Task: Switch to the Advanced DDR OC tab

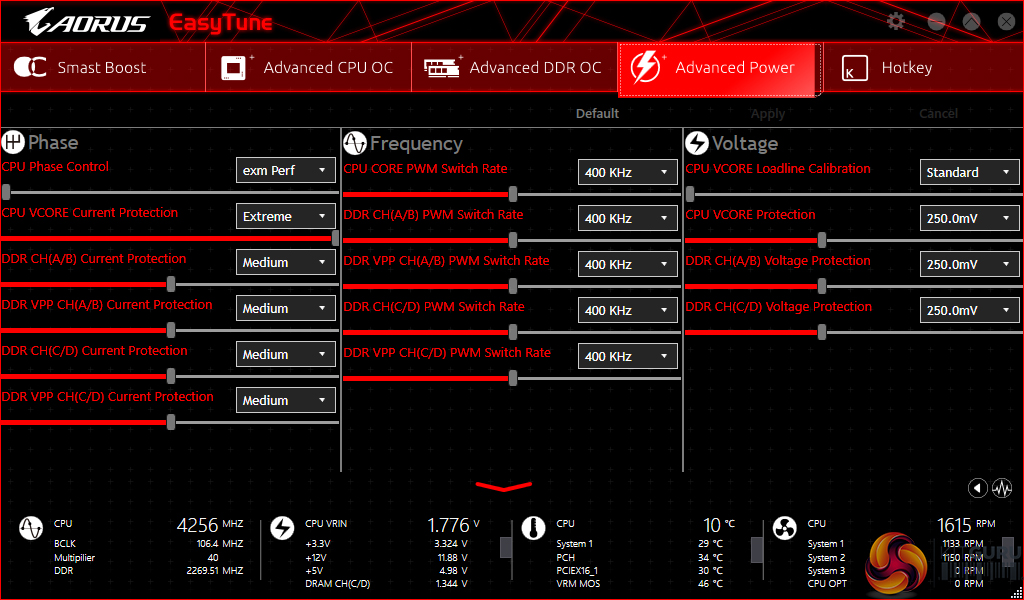Action: point(515,67)
